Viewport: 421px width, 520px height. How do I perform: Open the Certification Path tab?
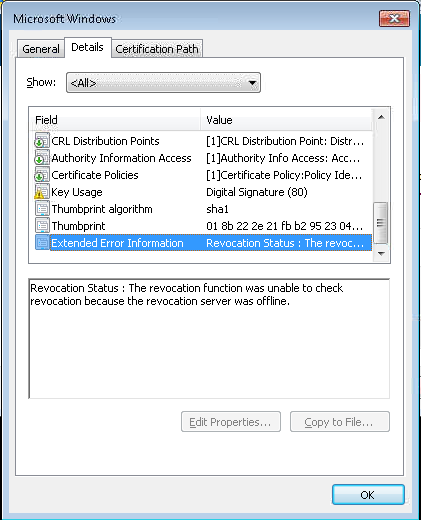(157, 49)
